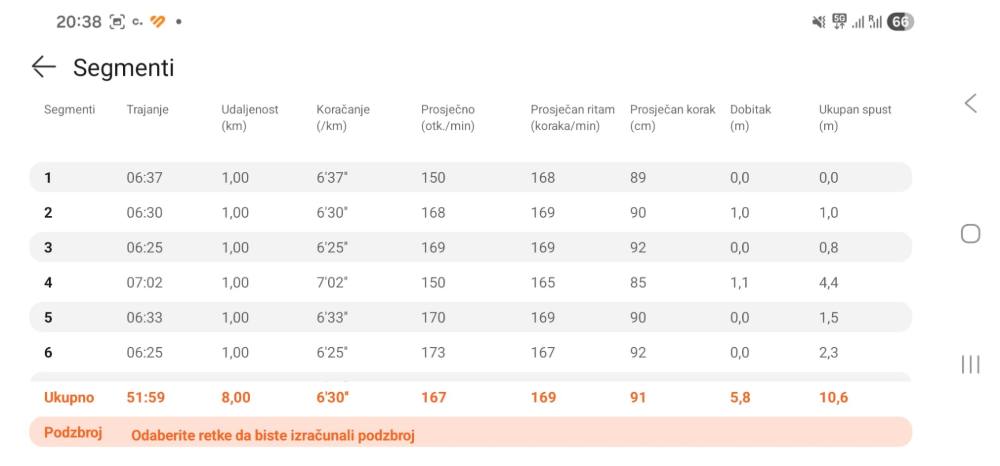Tap the muted sound status icon
Image resolution: width=1000 pixels, height=466 pixels.
coord(818,22)
